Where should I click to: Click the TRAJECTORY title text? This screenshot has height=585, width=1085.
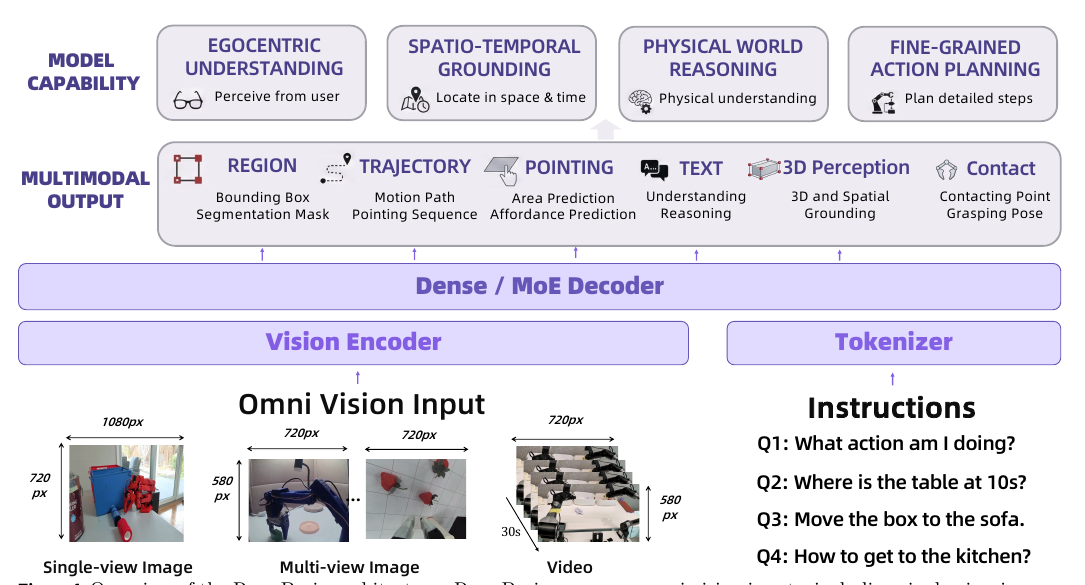(414, 167)
